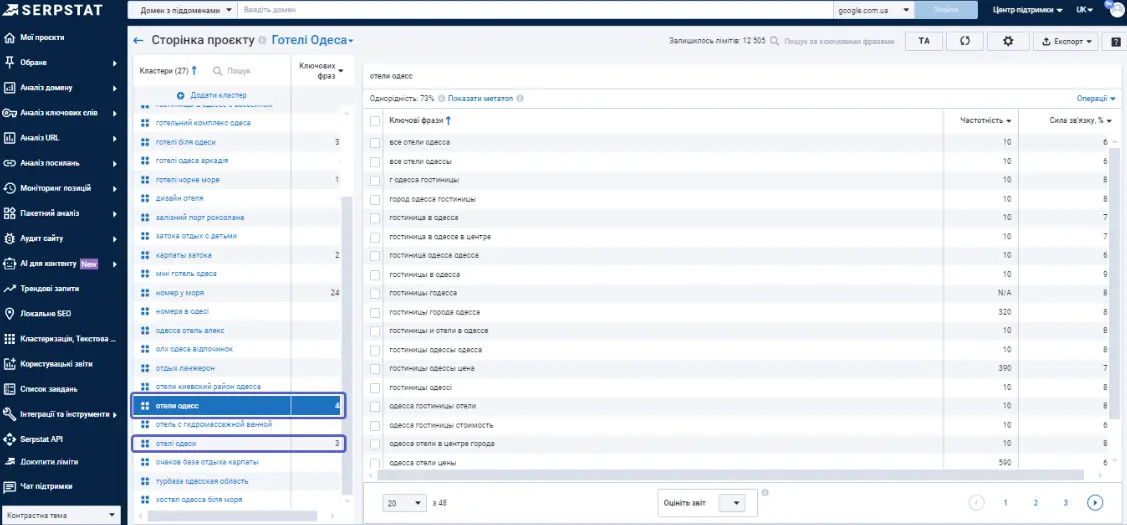
Task: Open Операції dropdown
Action: tap(1096, 99)
